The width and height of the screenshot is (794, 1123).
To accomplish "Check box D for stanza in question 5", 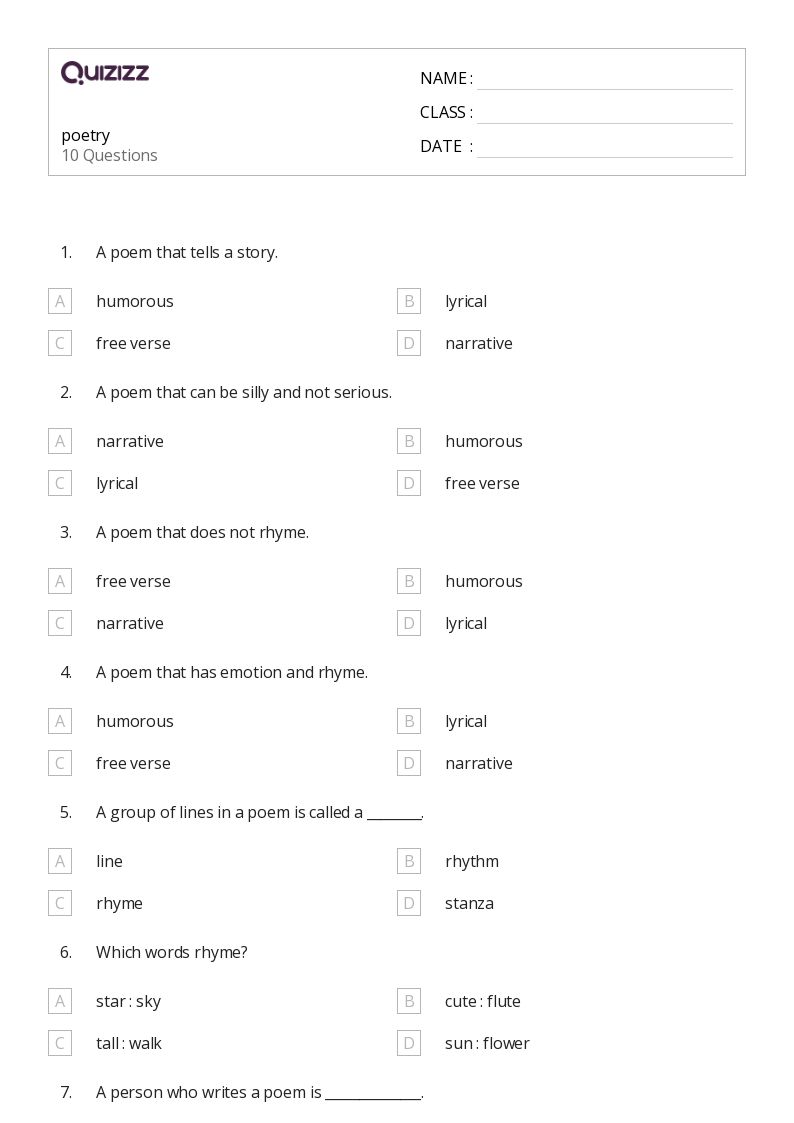I will [x=409, y=903].
